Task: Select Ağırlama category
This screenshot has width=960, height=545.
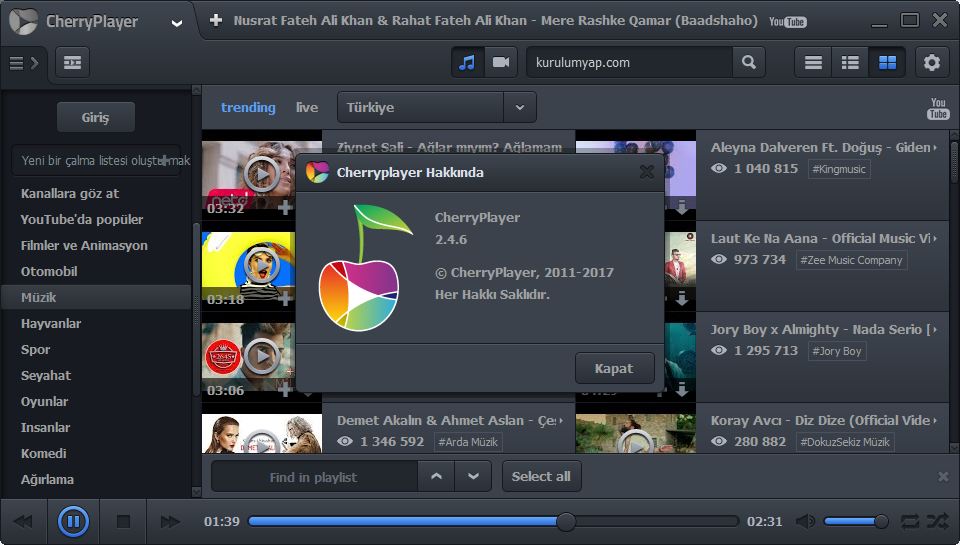Action: (x=47, y=479)
